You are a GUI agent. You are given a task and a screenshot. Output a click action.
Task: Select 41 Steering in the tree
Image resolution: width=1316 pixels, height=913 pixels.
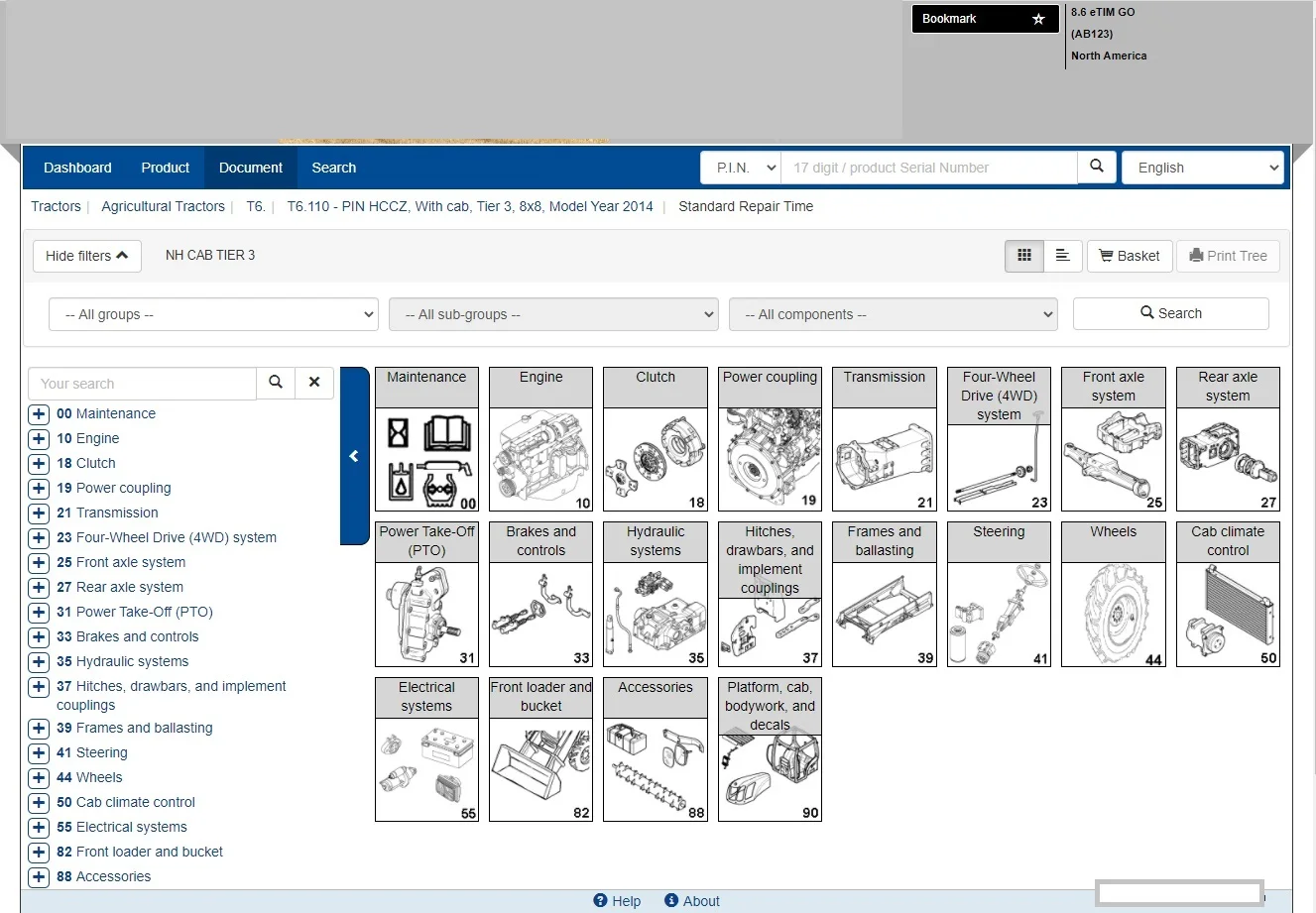point(92,752)
